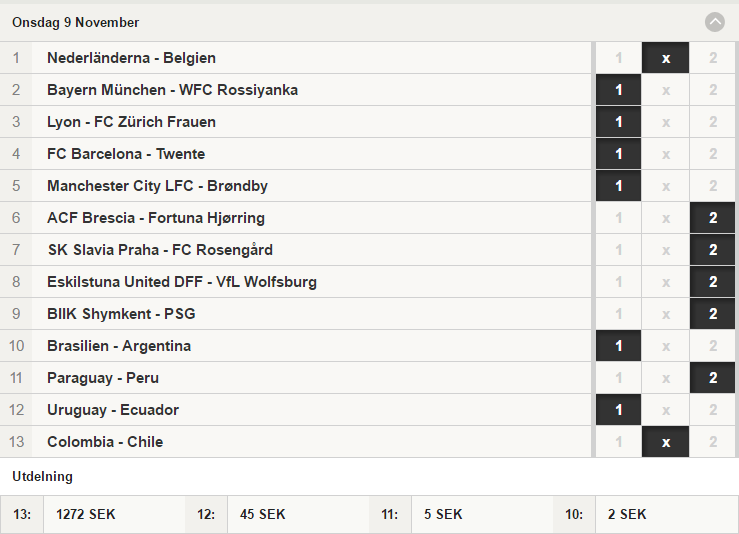Toggle 2 for ACF Brescia - Fortuna Hjørring

click(713, 218)
